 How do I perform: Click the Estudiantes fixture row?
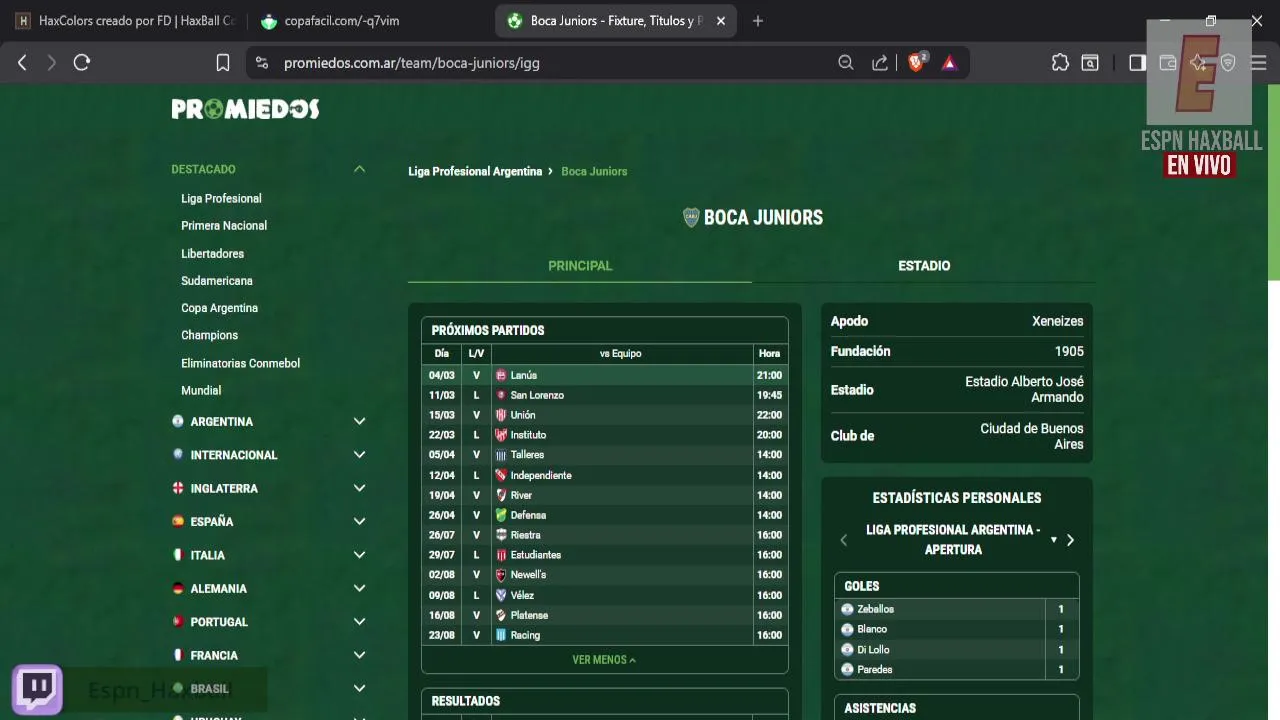605,555
